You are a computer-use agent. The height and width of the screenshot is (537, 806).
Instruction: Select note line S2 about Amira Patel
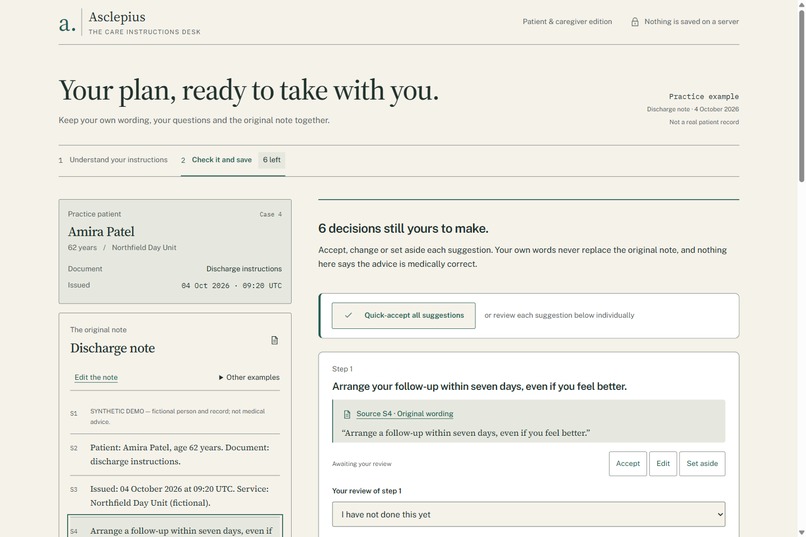pos(175,454)
